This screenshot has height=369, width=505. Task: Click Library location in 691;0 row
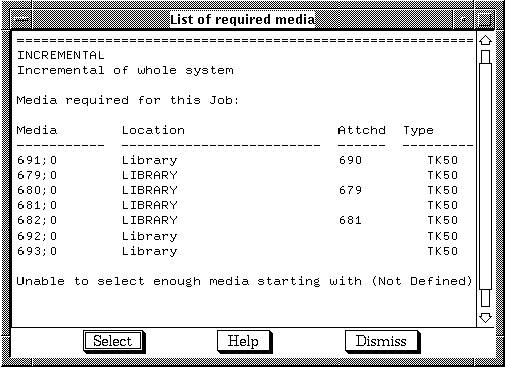click(150, 161)
